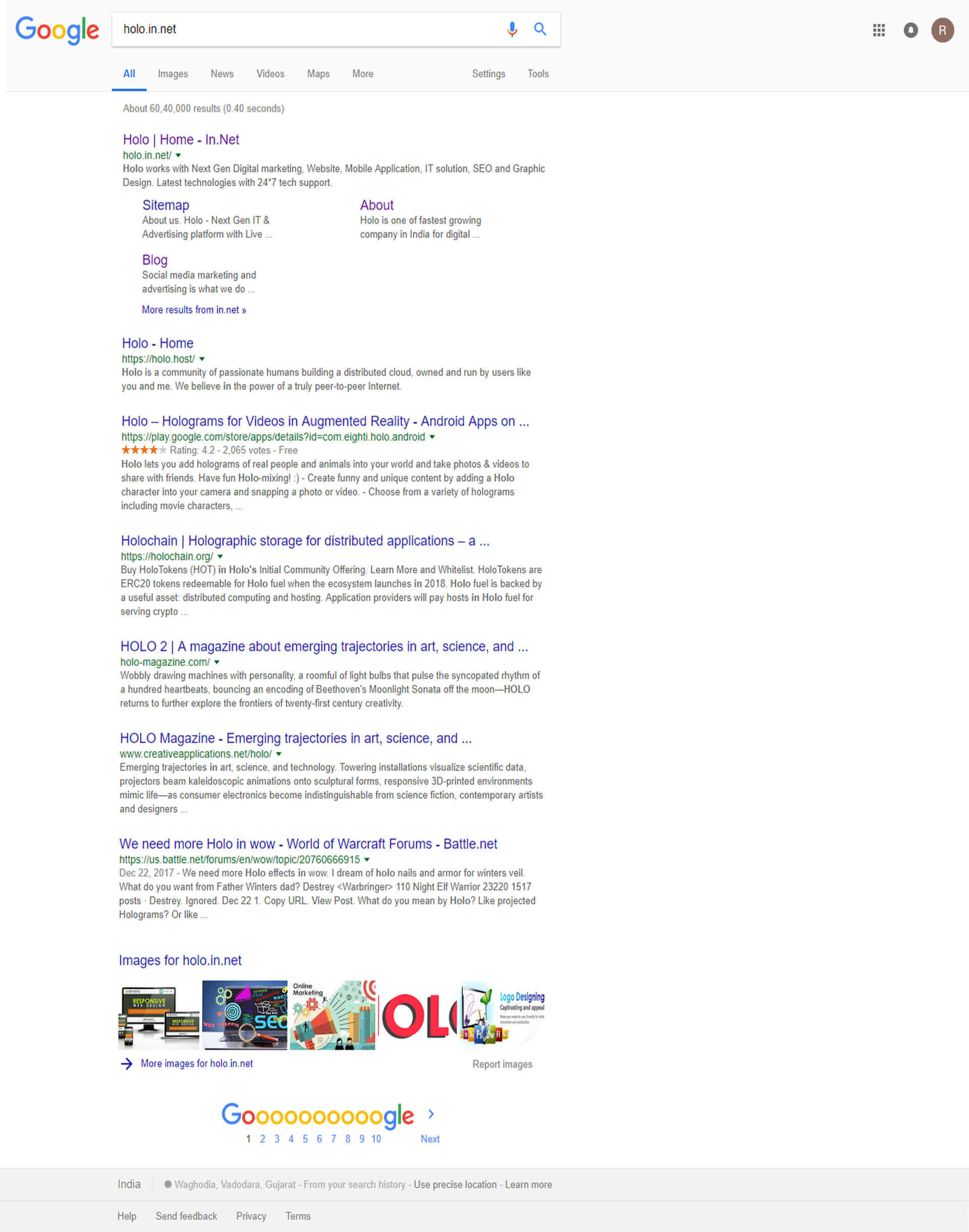The image size is (969, 1232).
Task: Open search Settings menu
Action: [x=489, y=74]
